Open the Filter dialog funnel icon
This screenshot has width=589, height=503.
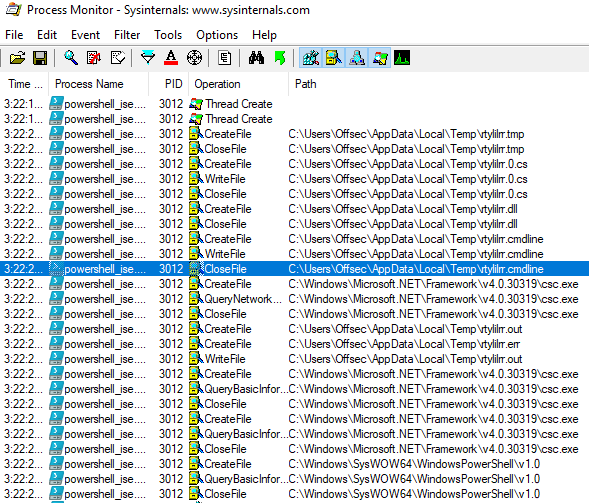[x=148, y=58]
